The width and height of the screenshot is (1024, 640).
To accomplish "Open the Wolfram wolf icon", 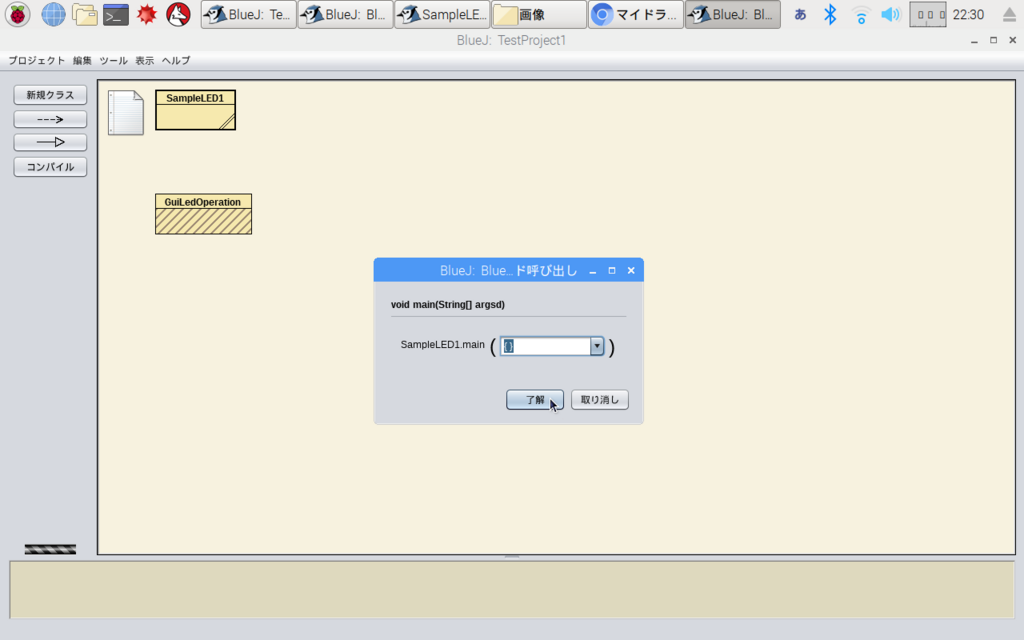I will (x=178, y=14).
